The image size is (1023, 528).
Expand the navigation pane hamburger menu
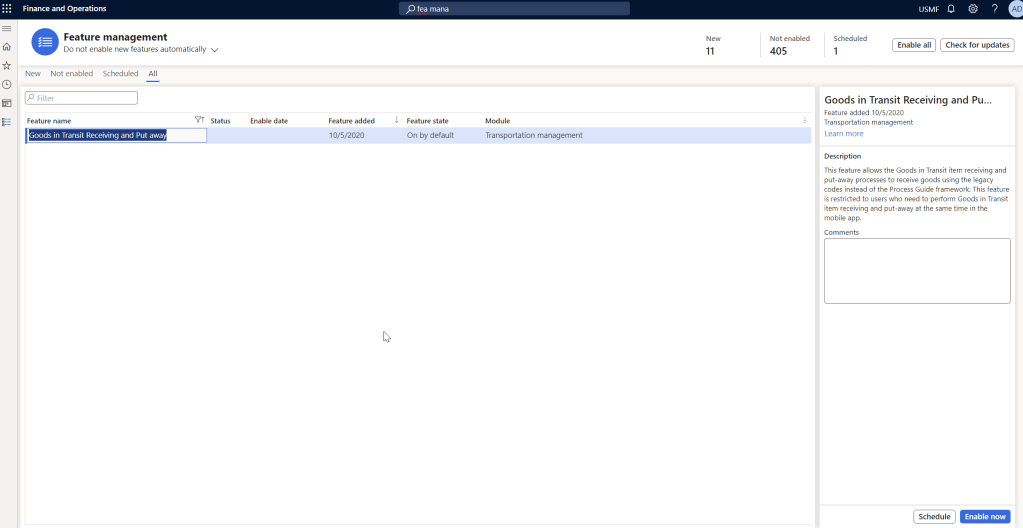pos(7,28)
